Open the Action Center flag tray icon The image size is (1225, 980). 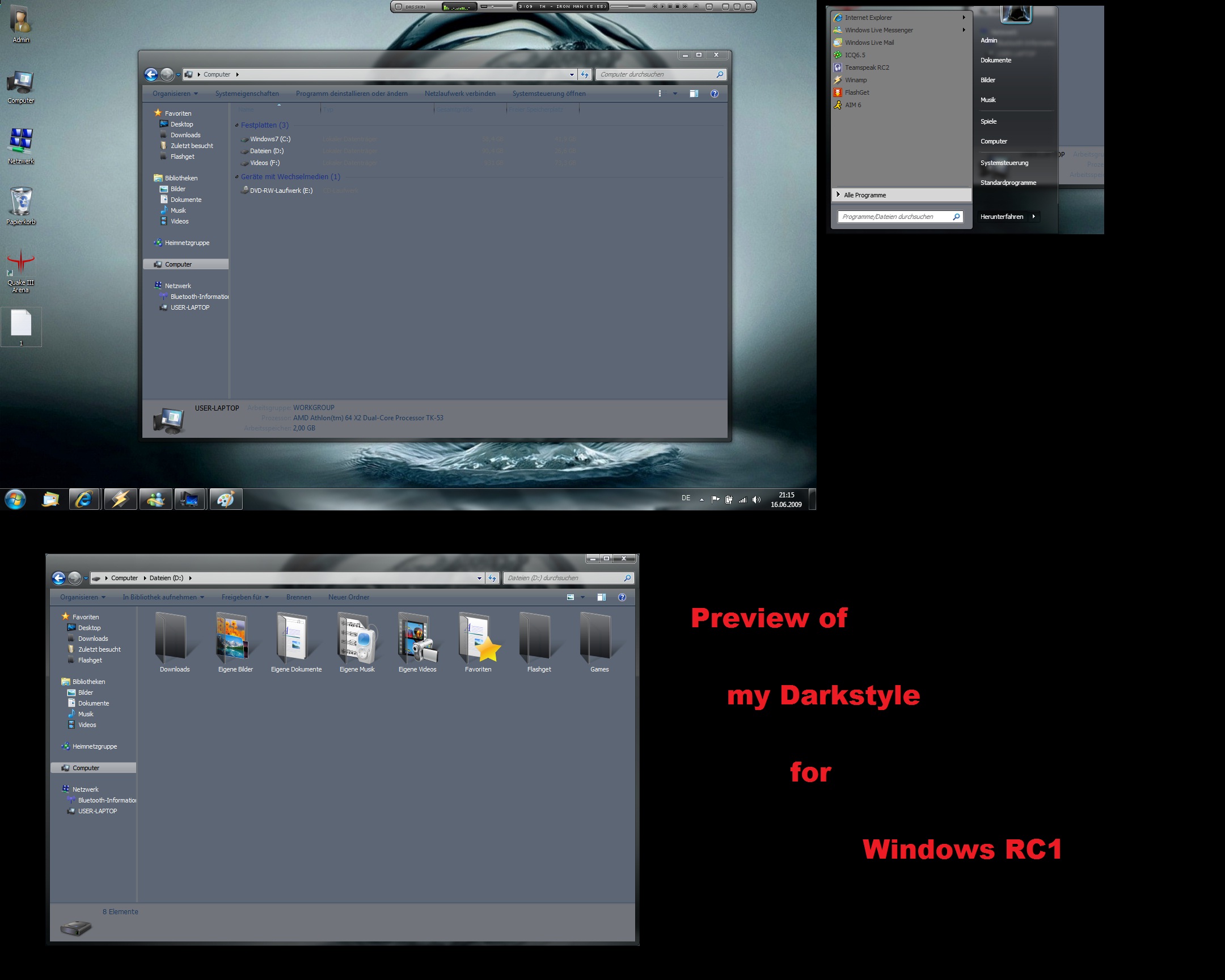(715, 500)
